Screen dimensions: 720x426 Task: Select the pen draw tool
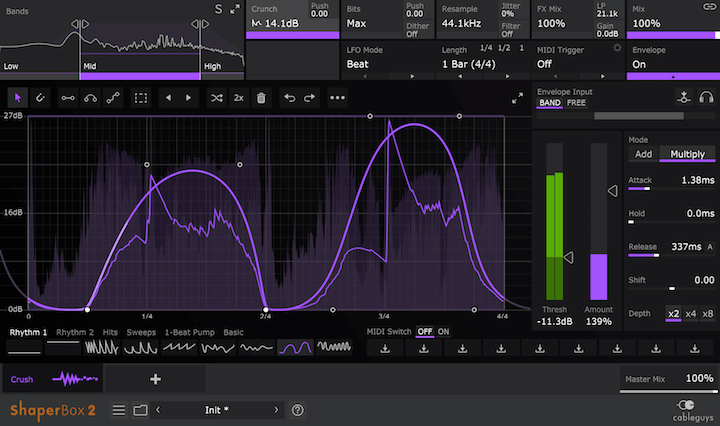pyautogui.click(x=40, y=98)
